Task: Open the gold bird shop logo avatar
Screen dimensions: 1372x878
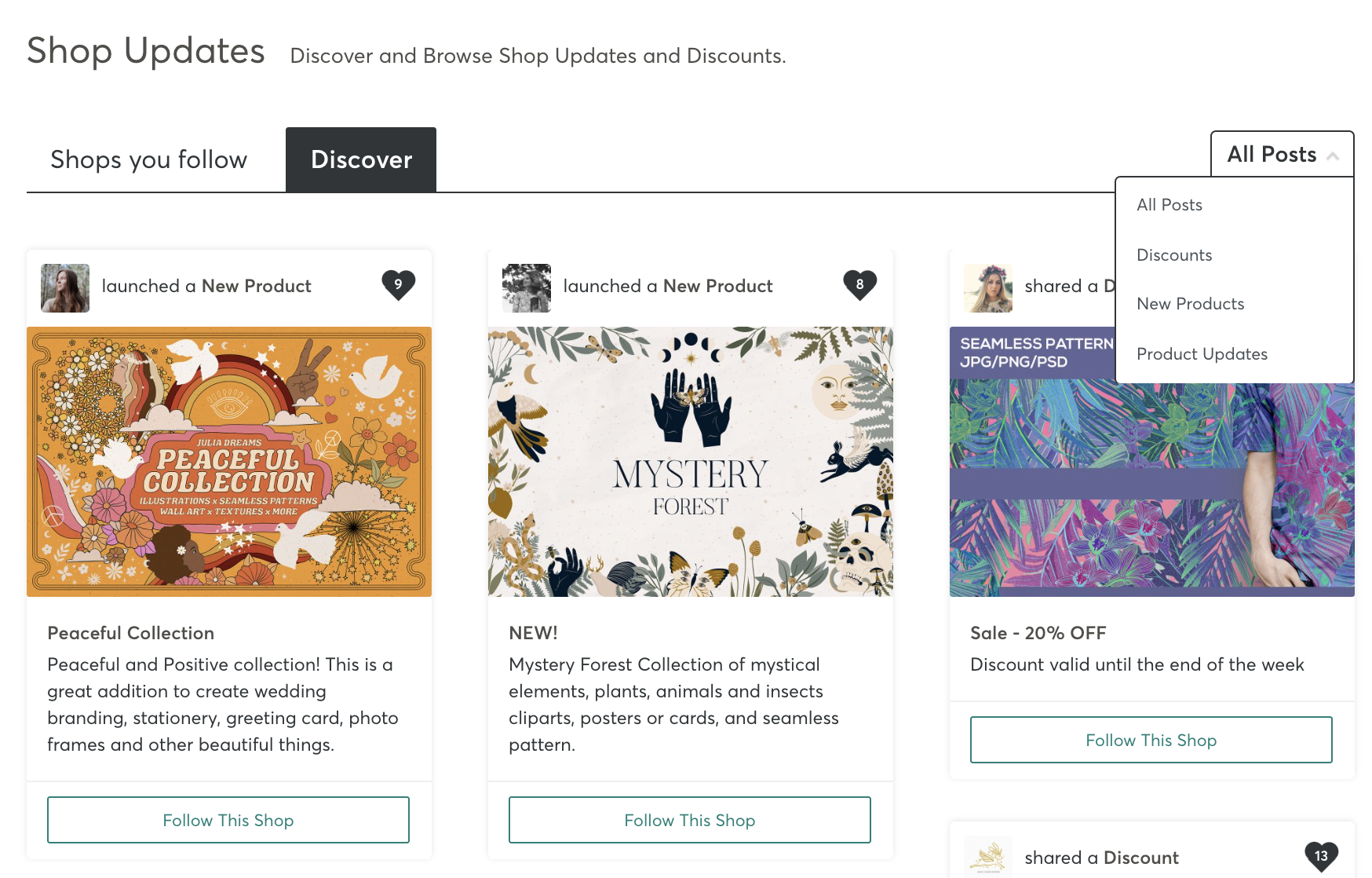Action: (x=988, y=857)
